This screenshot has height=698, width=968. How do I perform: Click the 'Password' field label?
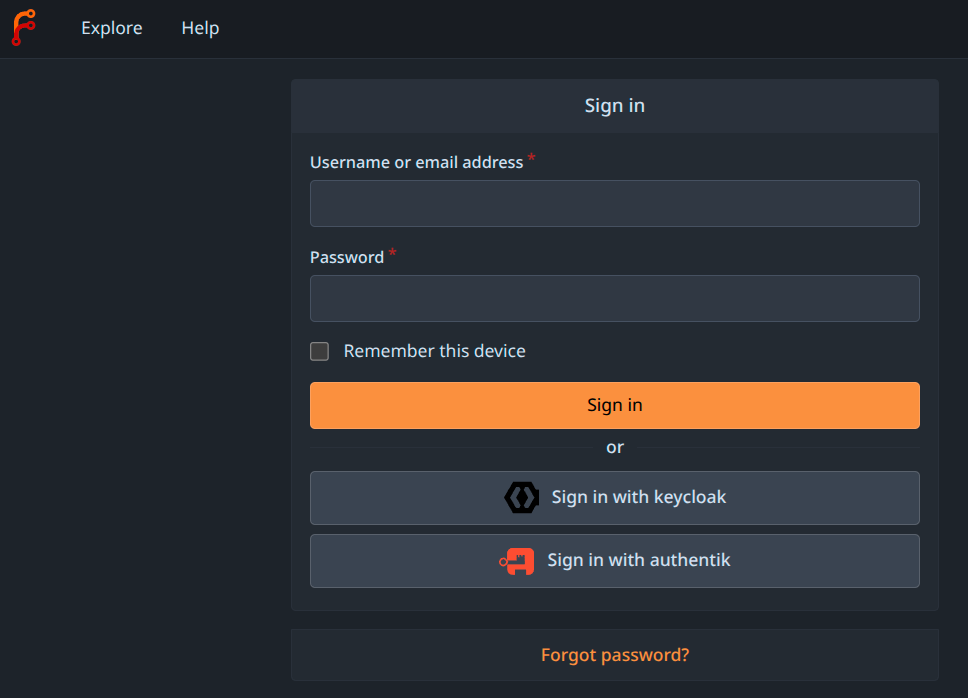point(347,257)
